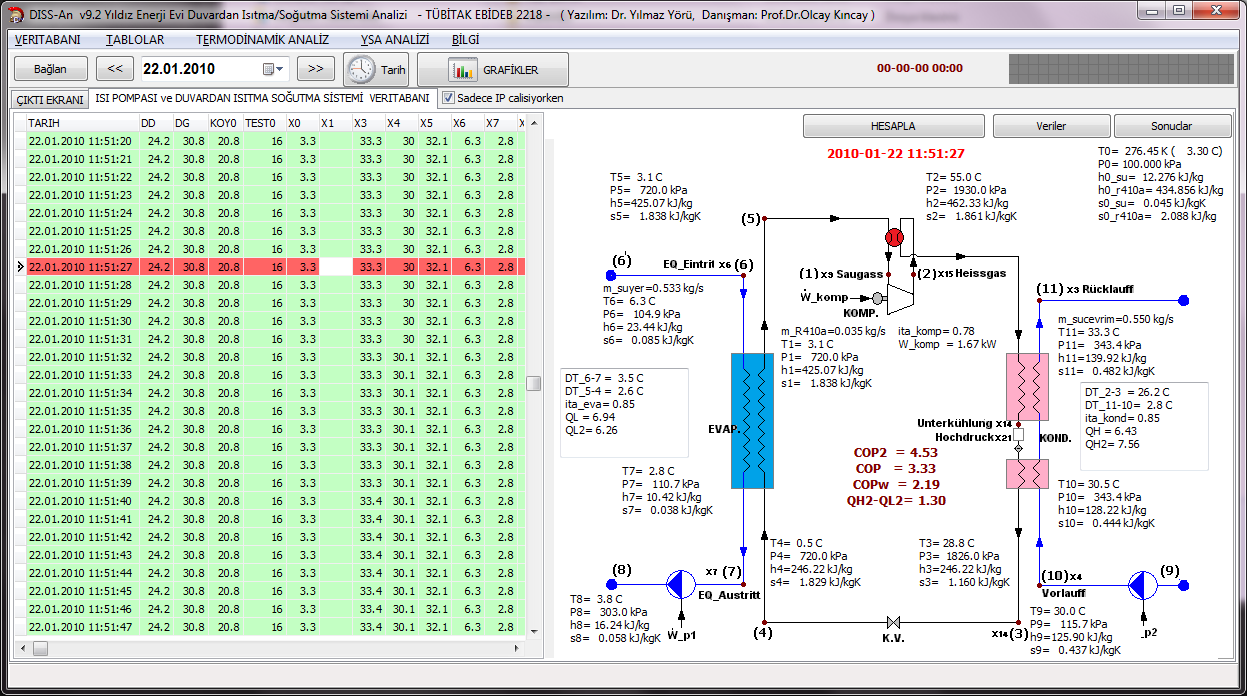Go back a date using the << stepper
Screen dimensions: 1247x696
click(115, 69)
